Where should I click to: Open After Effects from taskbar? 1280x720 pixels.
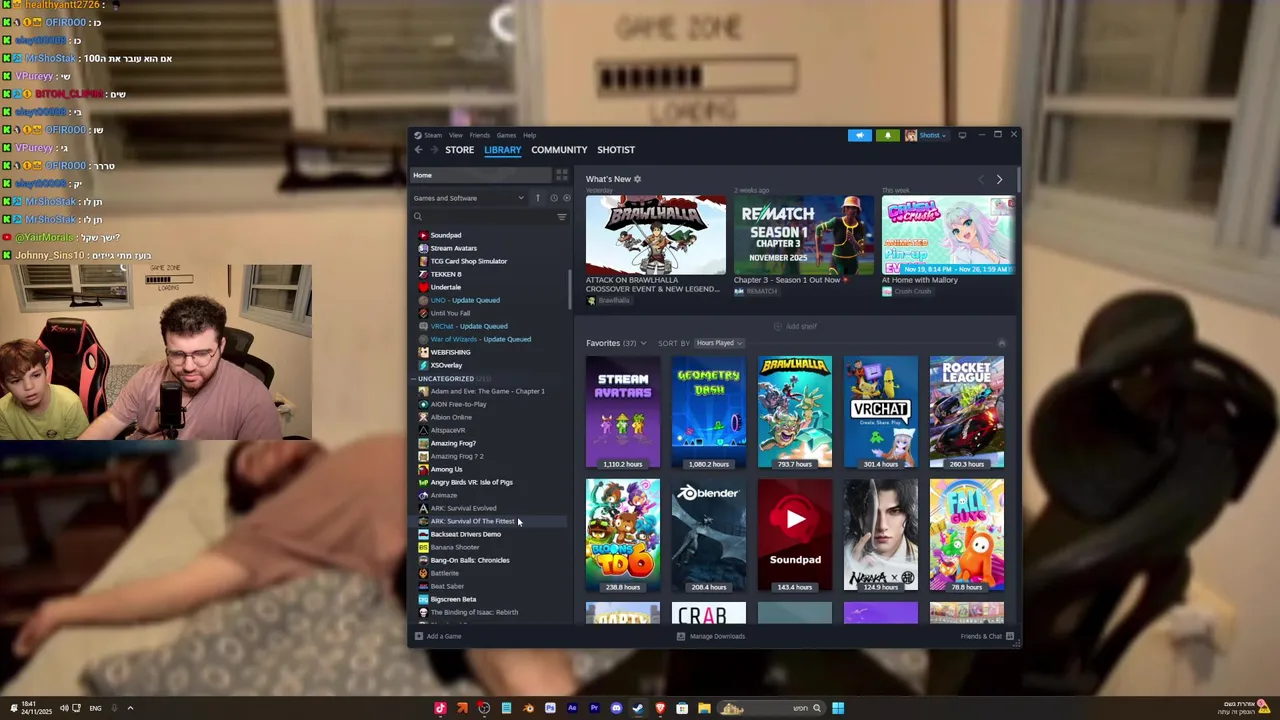[572, 708]
